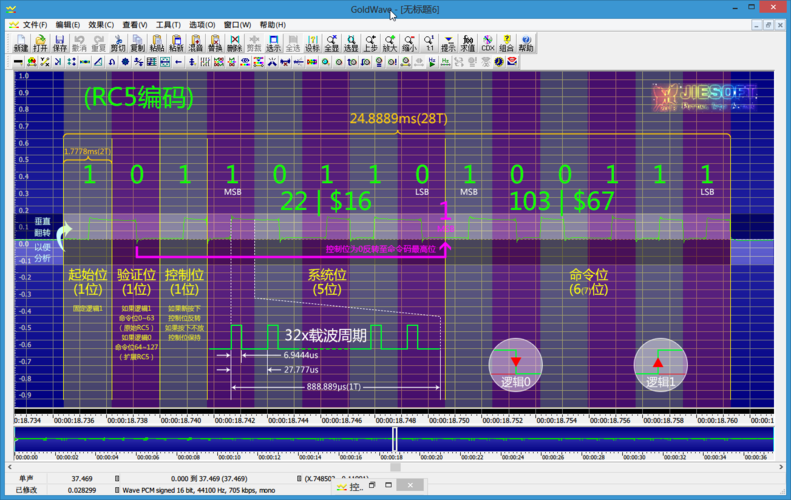Screen dimensions: 791x500
Task: Click the 组合 (Combine) toolbar icon
Action: [506, 43]
